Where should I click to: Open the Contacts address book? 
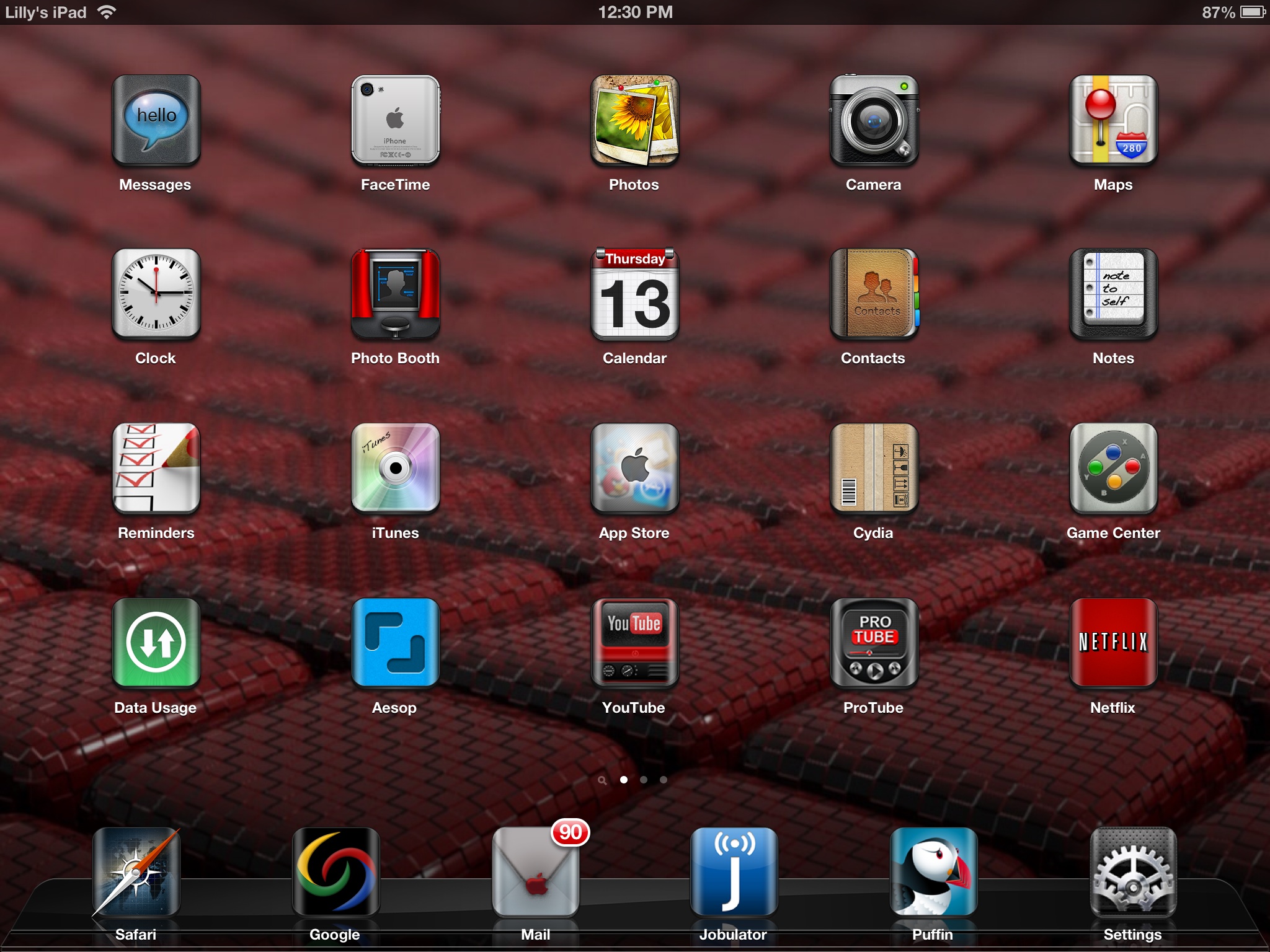874,293
